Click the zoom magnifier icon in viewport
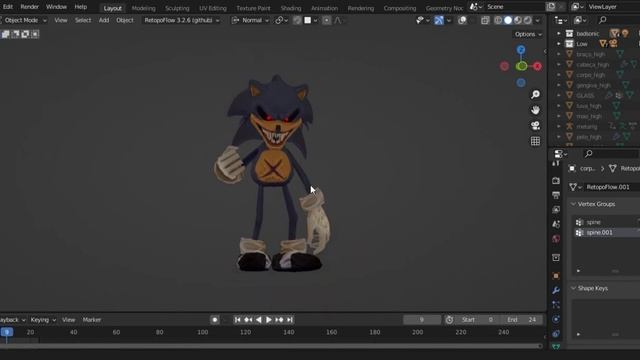The width and height of the screenshot is (640, 360). click(x=535, y=95)
